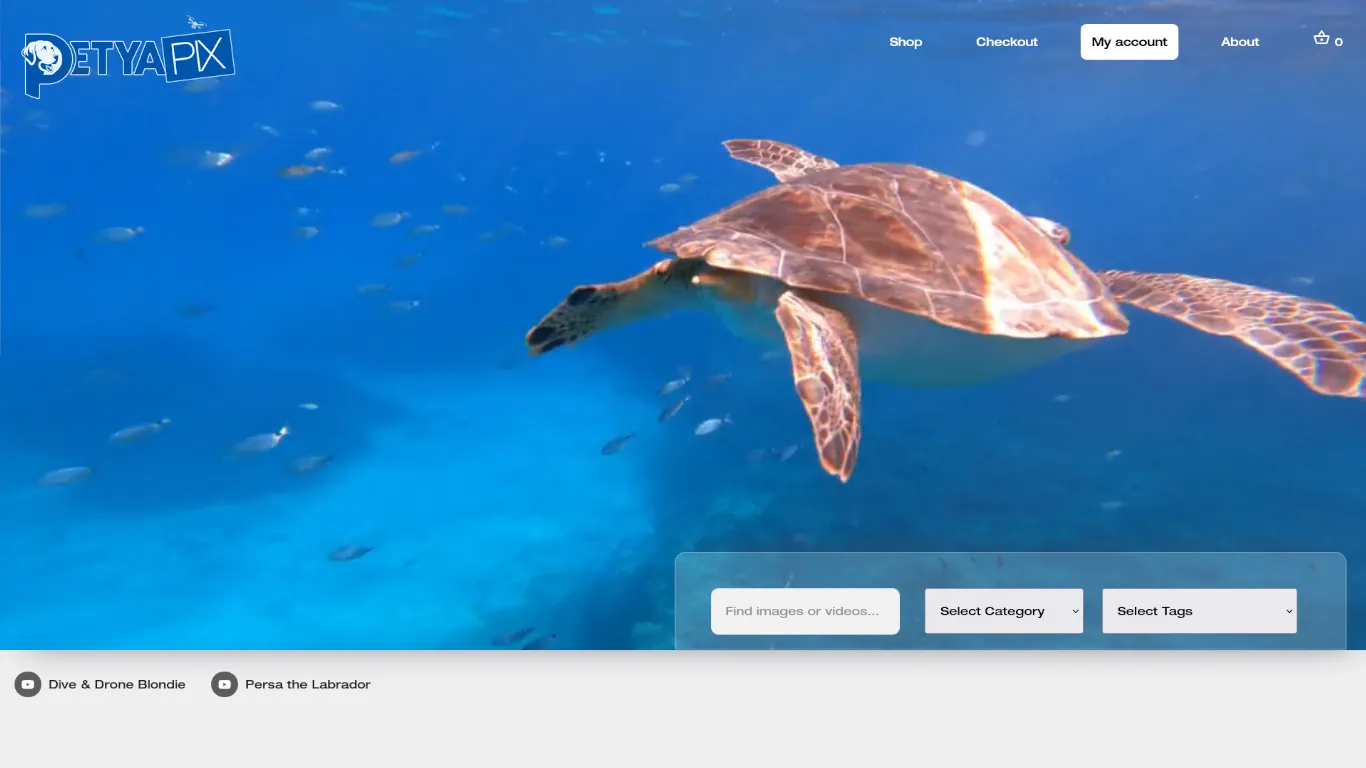The image size is (1366, 768).
Task: Open the Select Category dropdown
Action: pyautogui.click(x=1003, y=611)
